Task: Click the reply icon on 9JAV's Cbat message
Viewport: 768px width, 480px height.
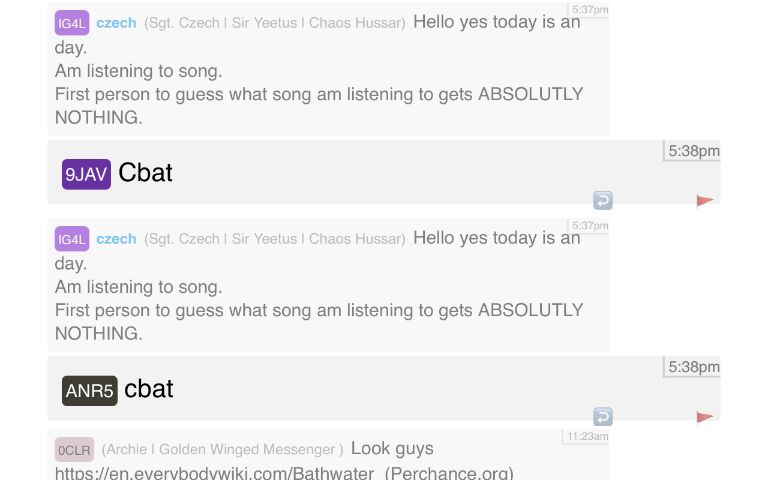Action: point(602,200)
